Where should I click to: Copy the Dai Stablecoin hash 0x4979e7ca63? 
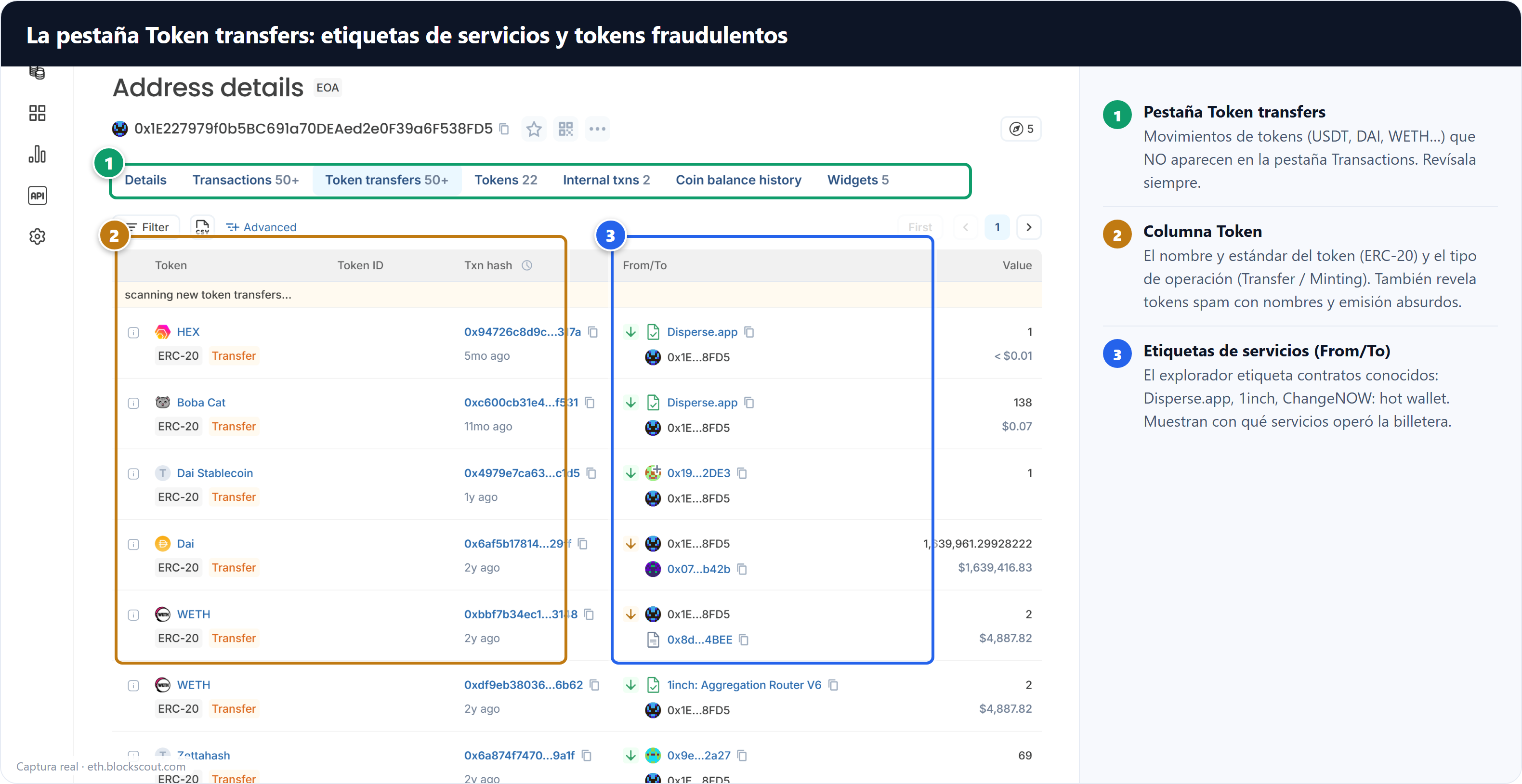click(x=591, y=473)
